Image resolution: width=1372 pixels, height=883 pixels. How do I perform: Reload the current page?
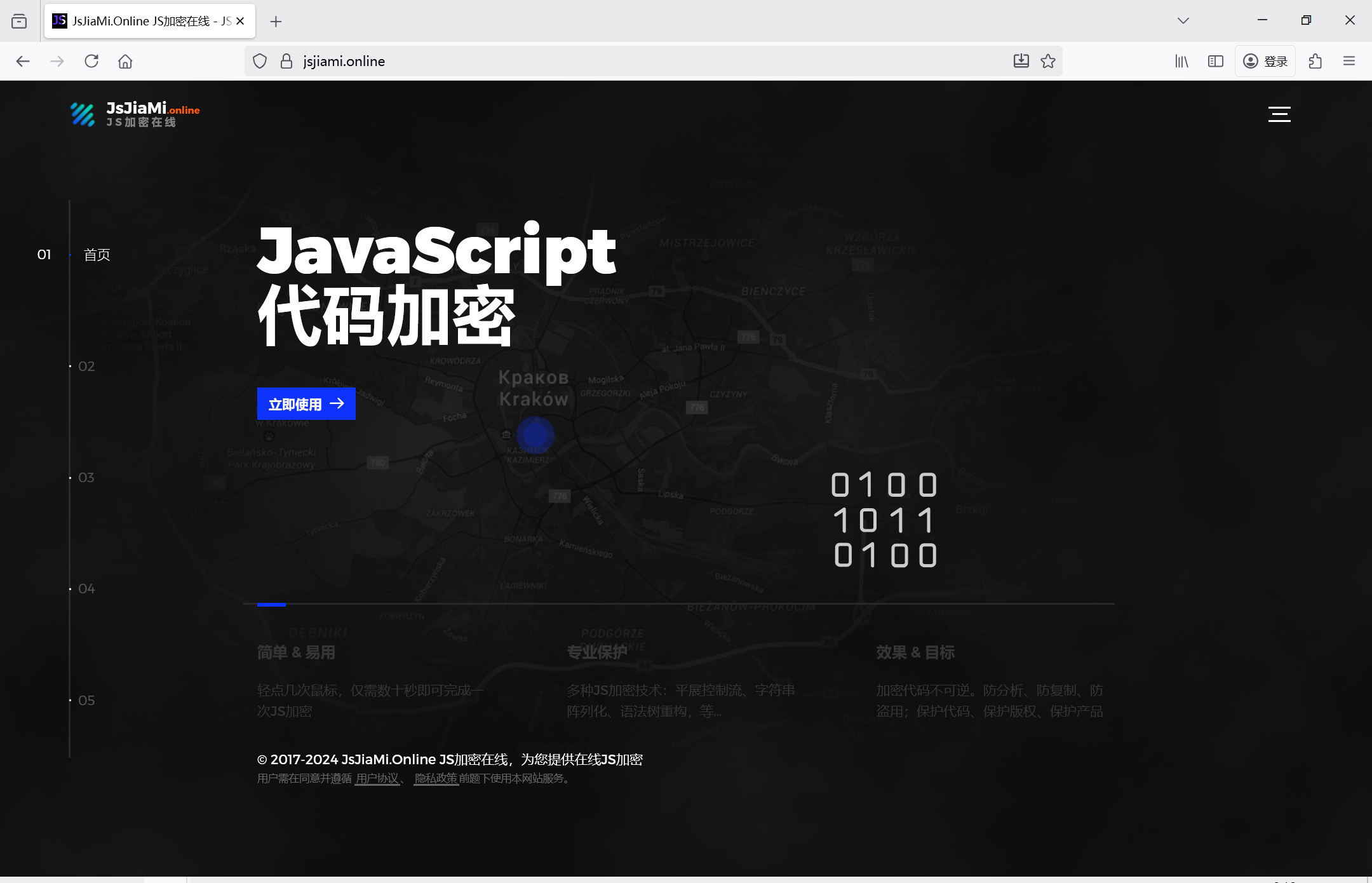pos(91,61)
